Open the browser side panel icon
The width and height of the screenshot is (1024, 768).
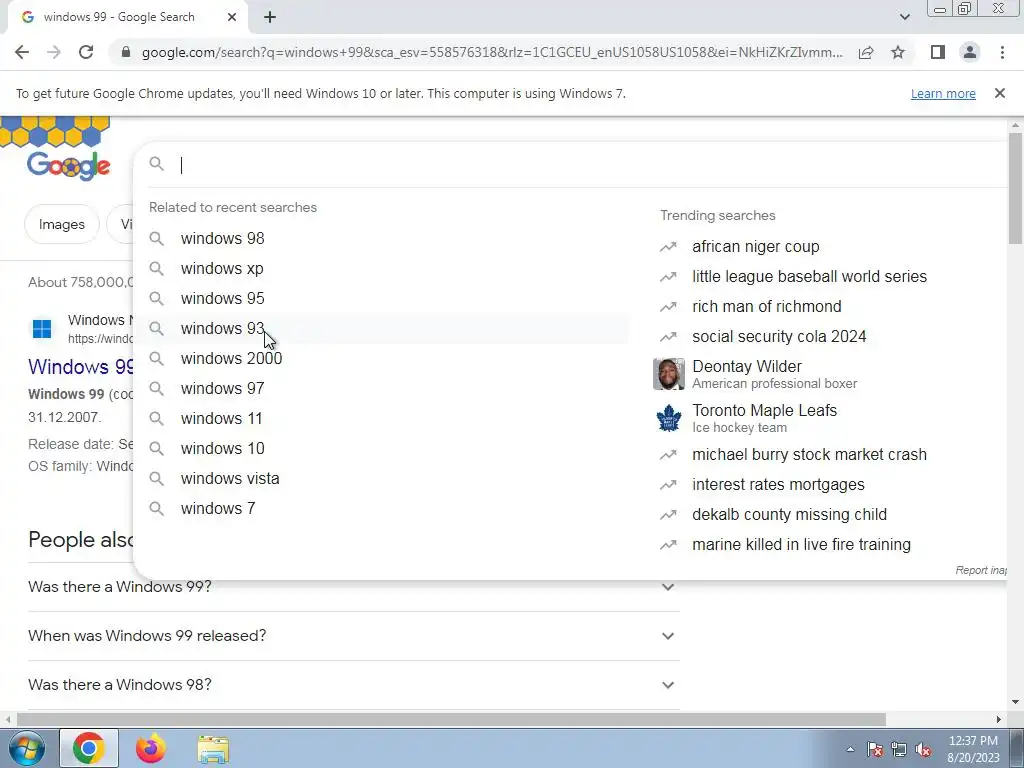(x=938, y=52)
